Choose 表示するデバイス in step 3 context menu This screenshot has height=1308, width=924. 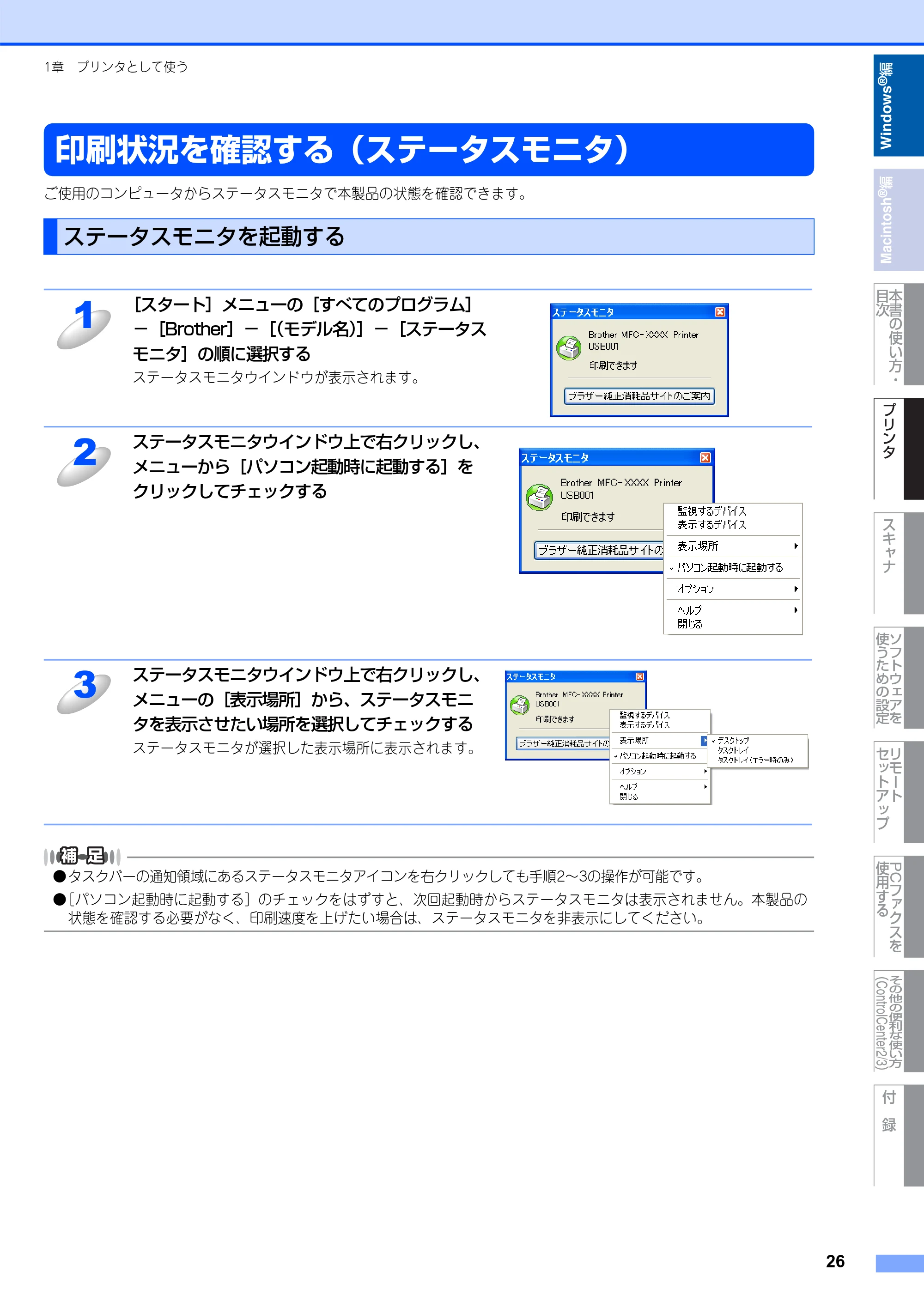coord(644,725)
